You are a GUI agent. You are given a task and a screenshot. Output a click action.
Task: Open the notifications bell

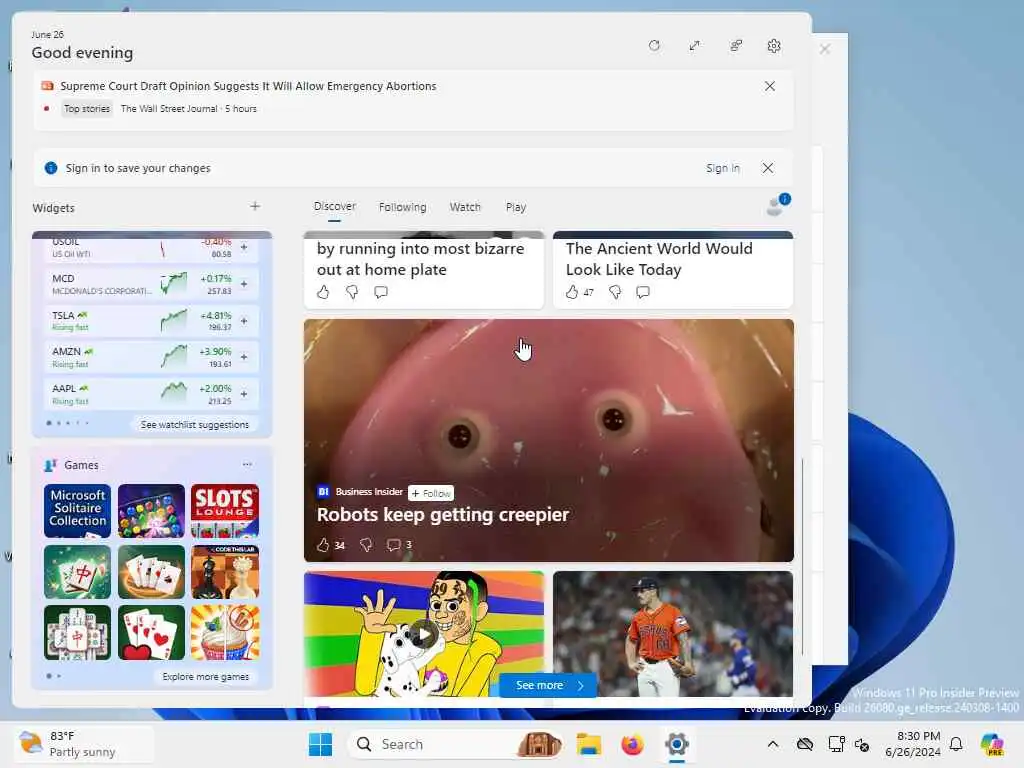click(x=956, y=744)
